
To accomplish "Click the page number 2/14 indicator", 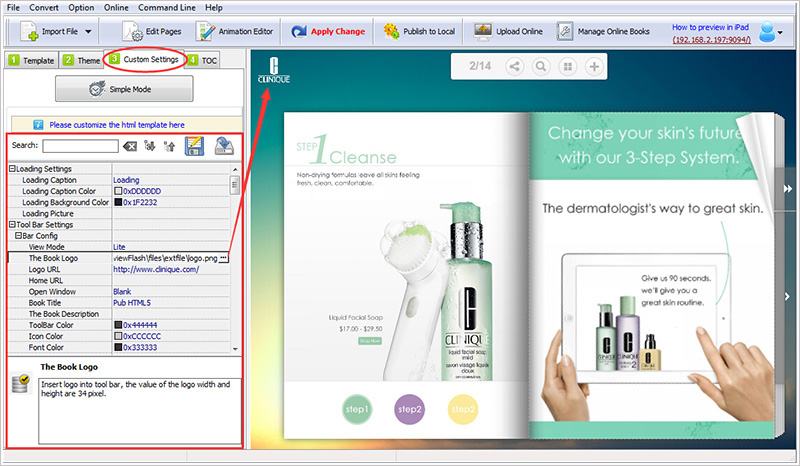I will [480, 66].
